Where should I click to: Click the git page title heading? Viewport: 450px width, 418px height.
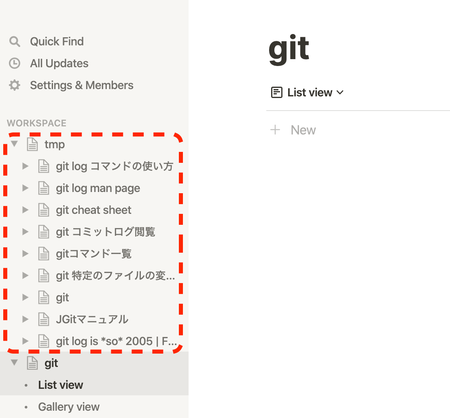289,49
